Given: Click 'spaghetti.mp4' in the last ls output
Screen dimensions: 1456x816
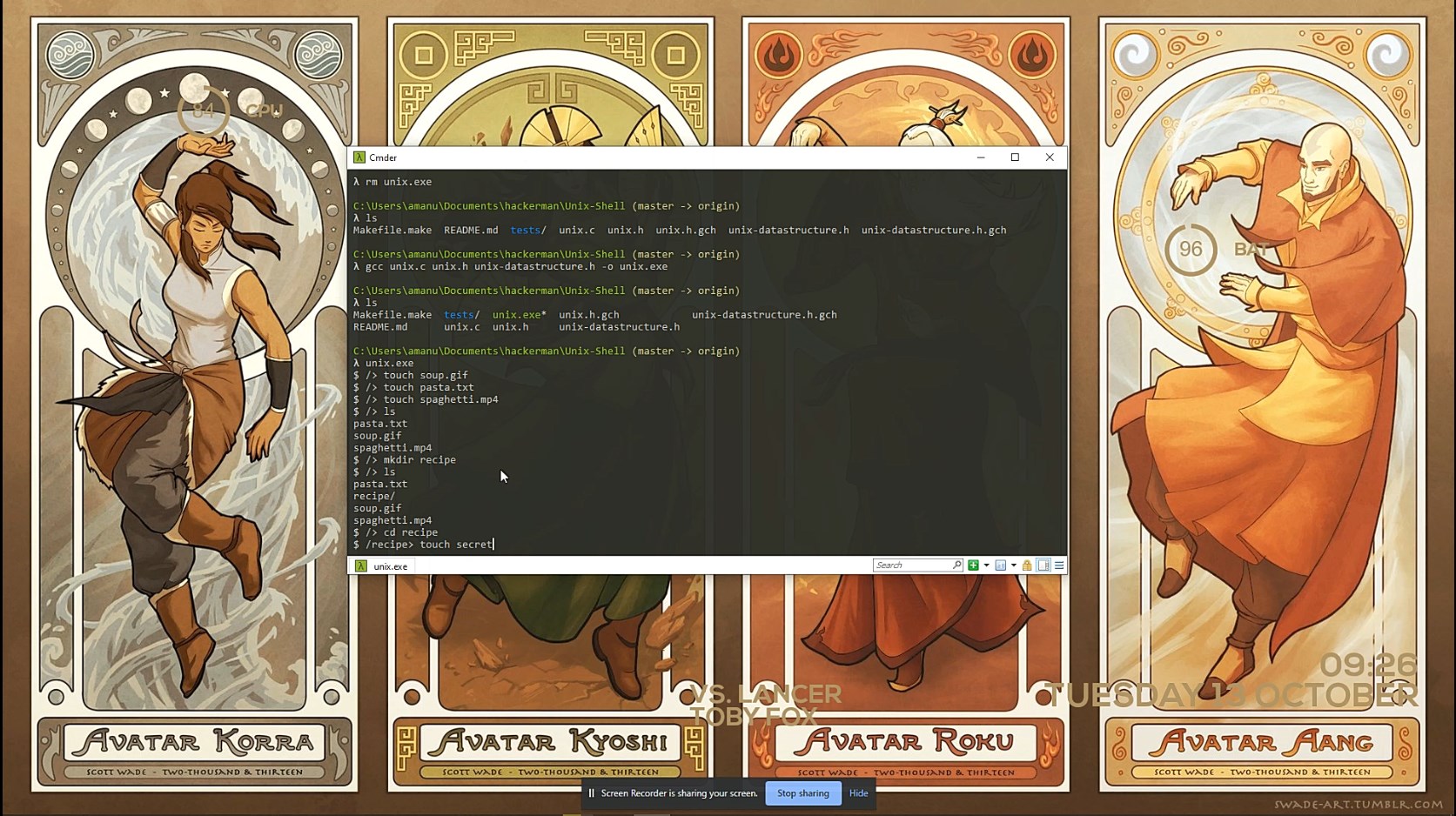Looking at the screenshot, I should (393, 520).
